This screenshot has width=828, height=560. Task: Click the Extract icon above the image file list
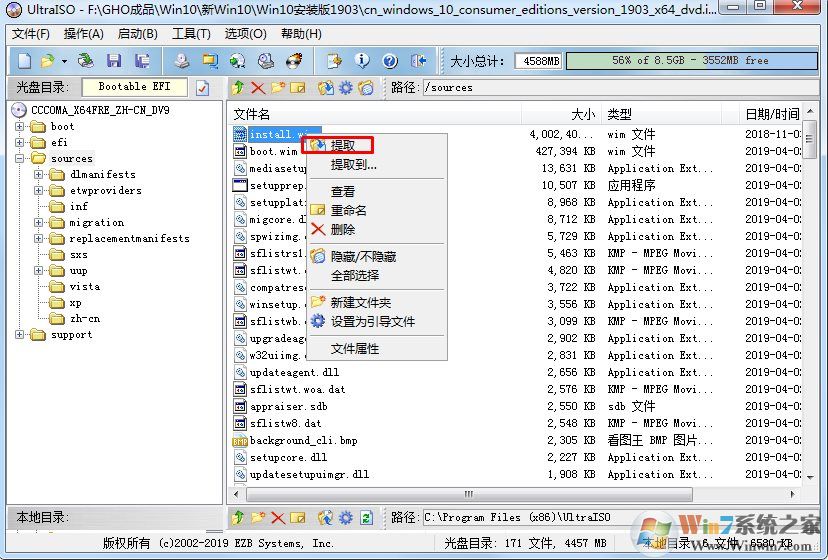click(x=326, y=88)
